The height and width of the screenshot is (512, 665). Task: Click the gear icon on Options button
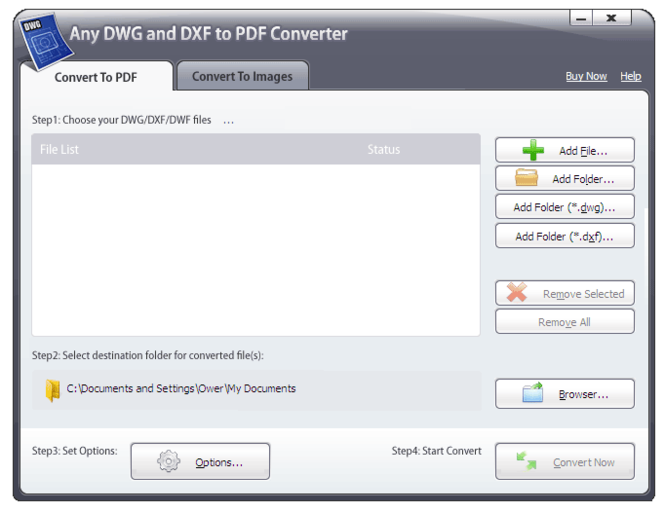pos(169,461)
